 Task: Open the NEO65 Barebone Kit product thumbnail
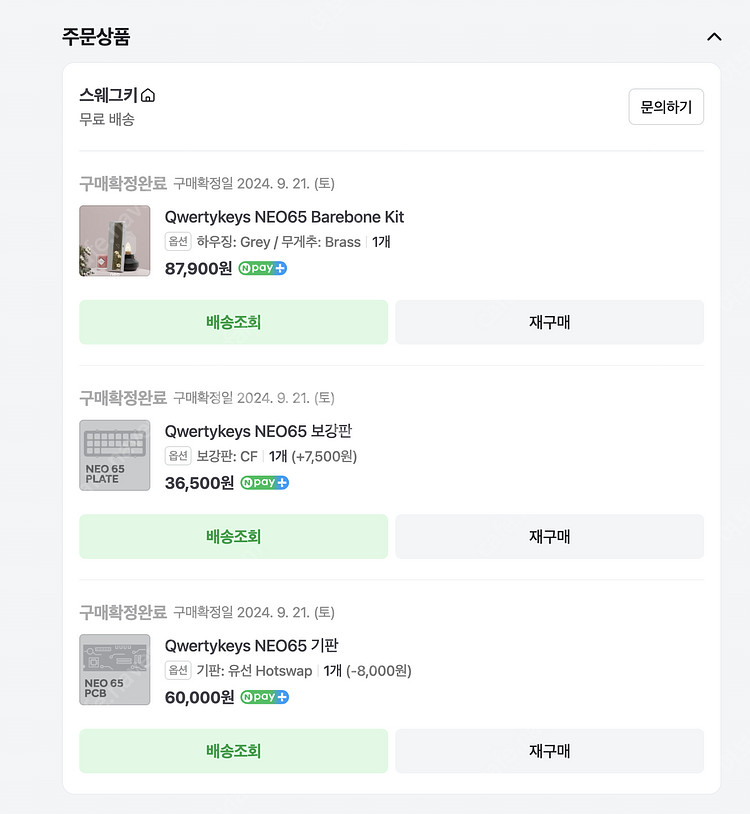coord(115,241)
